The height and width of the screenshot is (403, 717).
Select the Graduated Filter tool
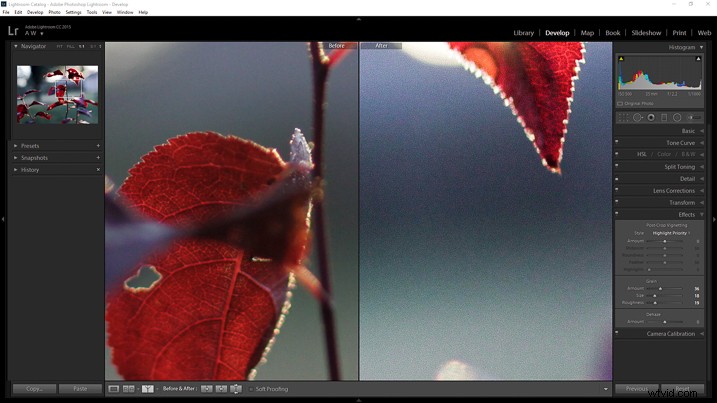664,118
